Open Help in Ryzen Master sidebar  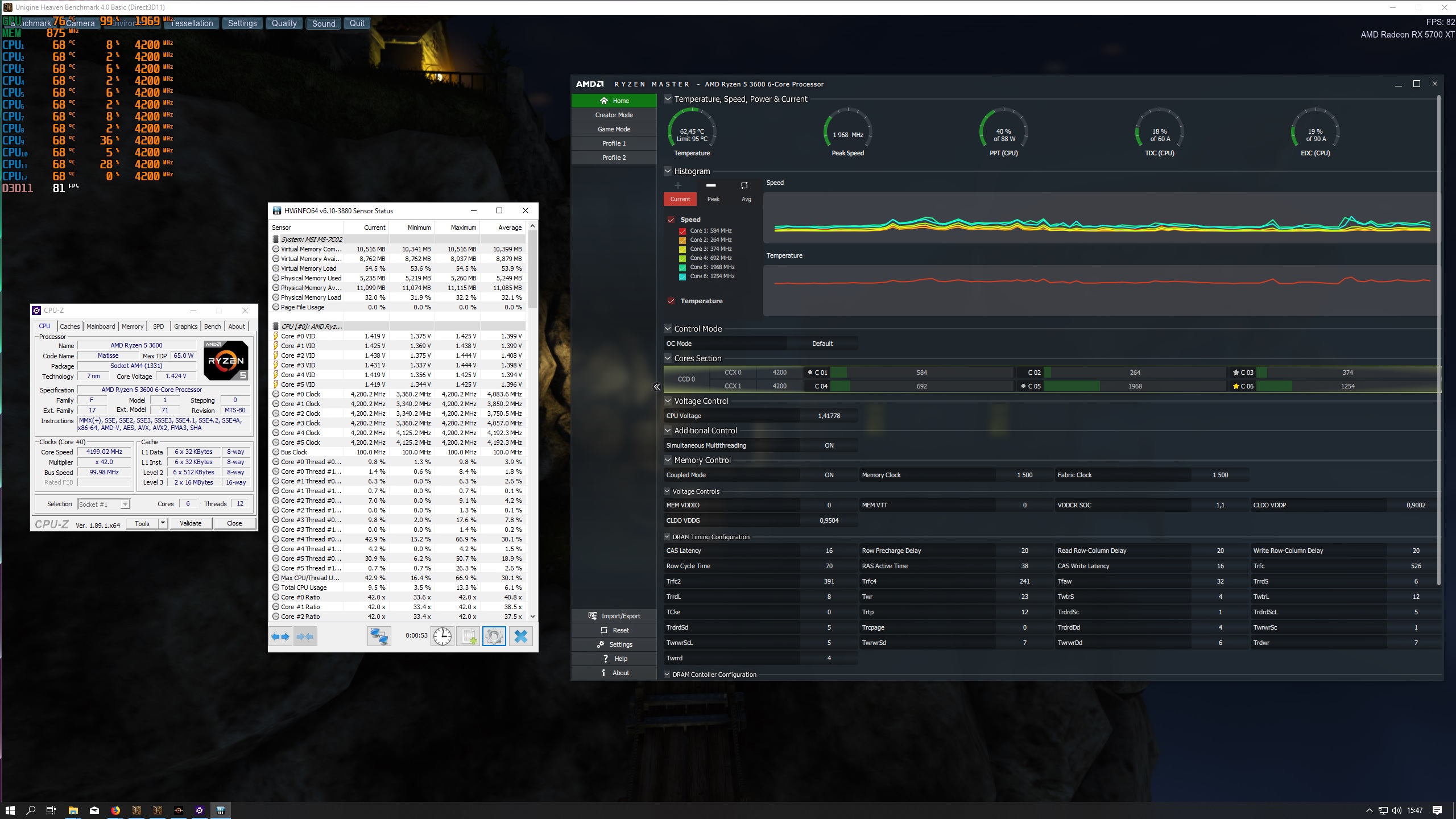pyautogui.click(x=614, y=659)
